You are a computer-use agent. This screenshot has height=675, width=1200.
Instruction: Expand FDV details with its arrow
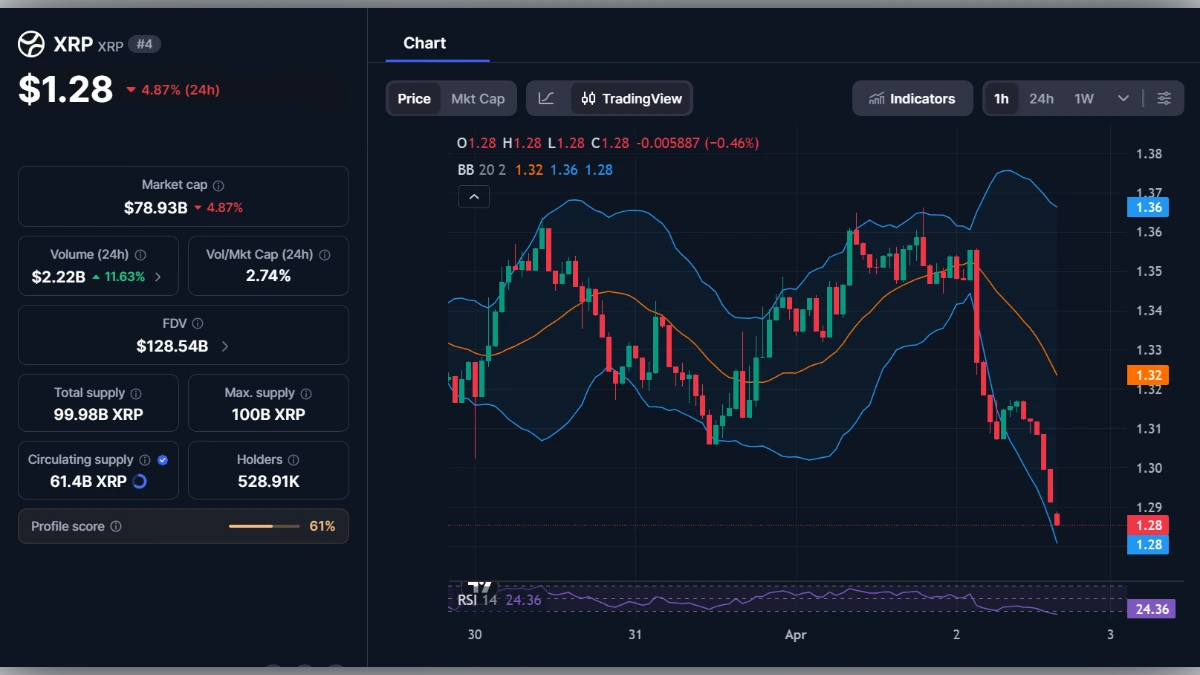(225, 347)
